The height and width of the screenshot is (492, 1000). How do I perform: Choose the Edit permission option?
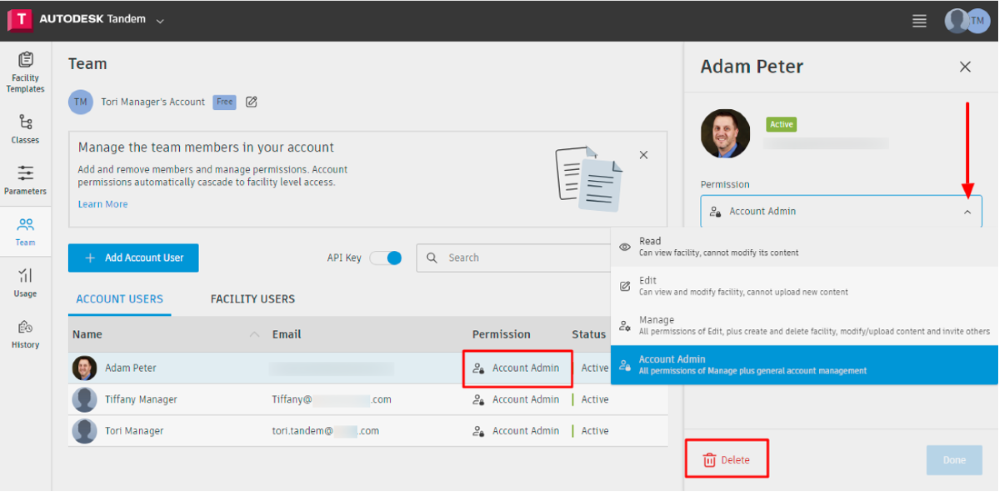point(805,286)
